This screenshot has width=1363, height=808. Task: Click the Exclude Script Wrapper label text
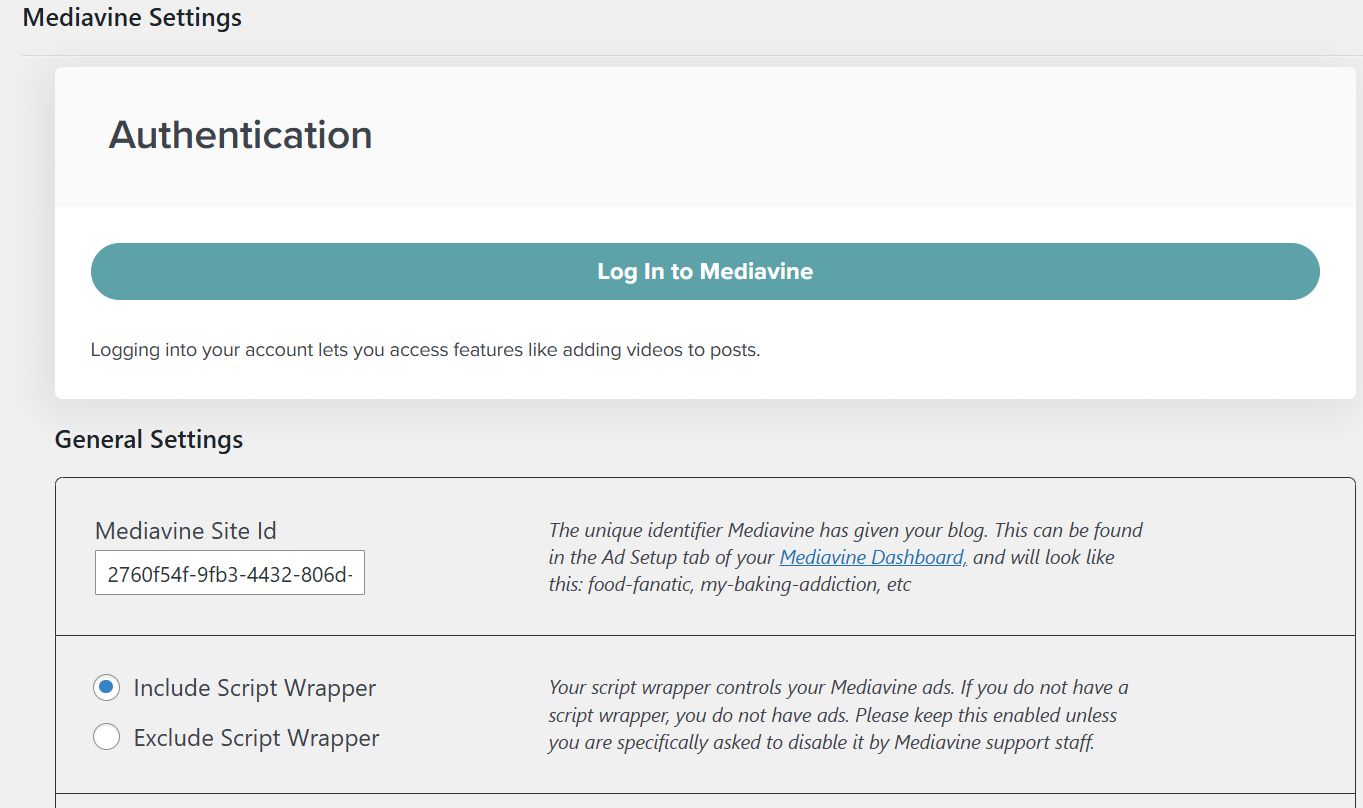[256, 738]
